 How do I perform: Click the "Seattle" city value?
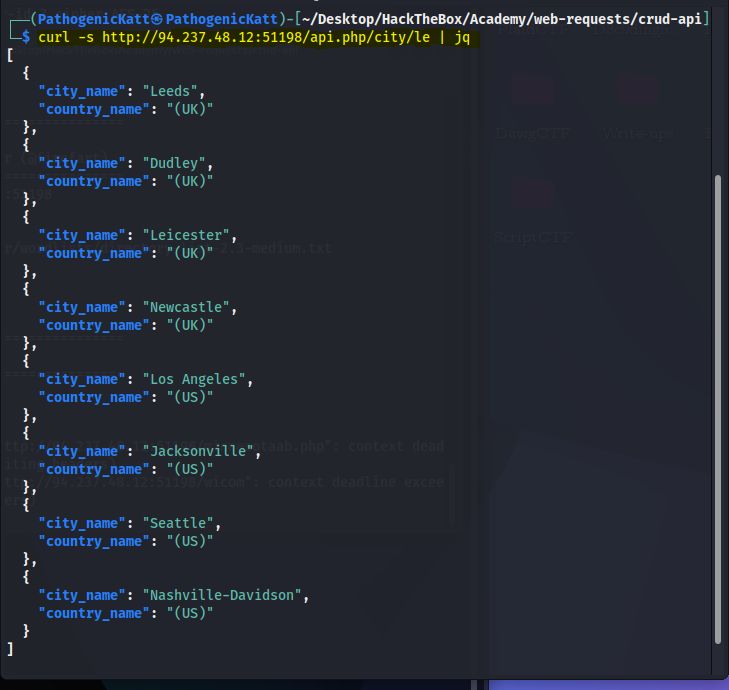click(178, 523)
